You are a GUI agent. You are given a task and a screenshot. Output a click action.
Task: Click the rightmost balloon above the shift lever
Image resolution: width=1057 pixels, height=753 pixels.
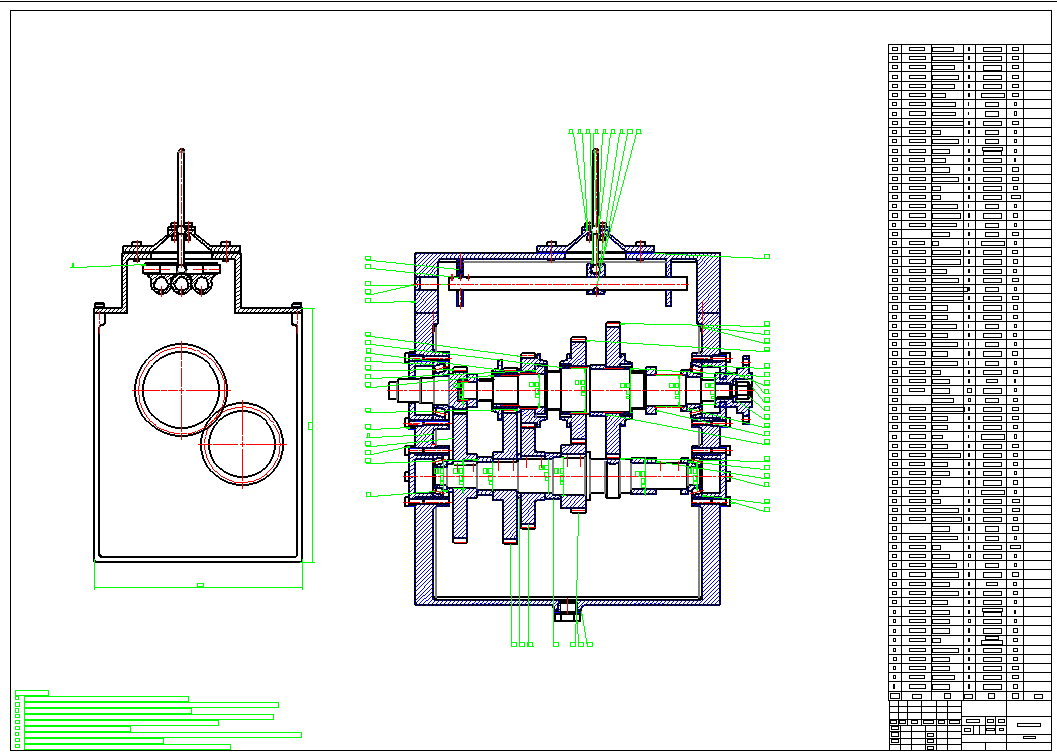coord(639,131)
